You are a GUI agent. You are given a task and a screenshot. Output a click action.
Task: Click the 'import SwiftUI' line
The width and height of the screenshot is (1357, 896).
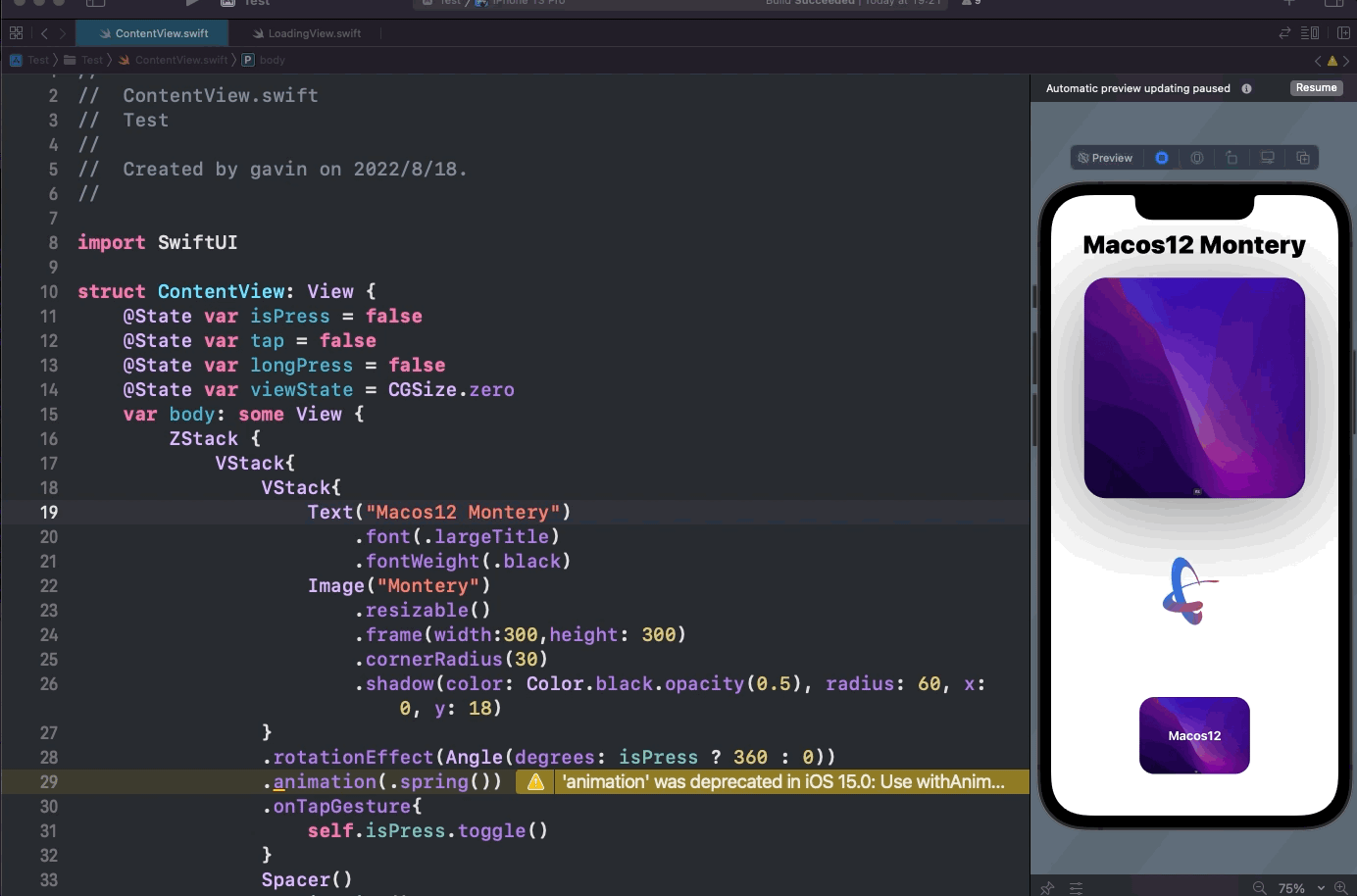(158, 242)
